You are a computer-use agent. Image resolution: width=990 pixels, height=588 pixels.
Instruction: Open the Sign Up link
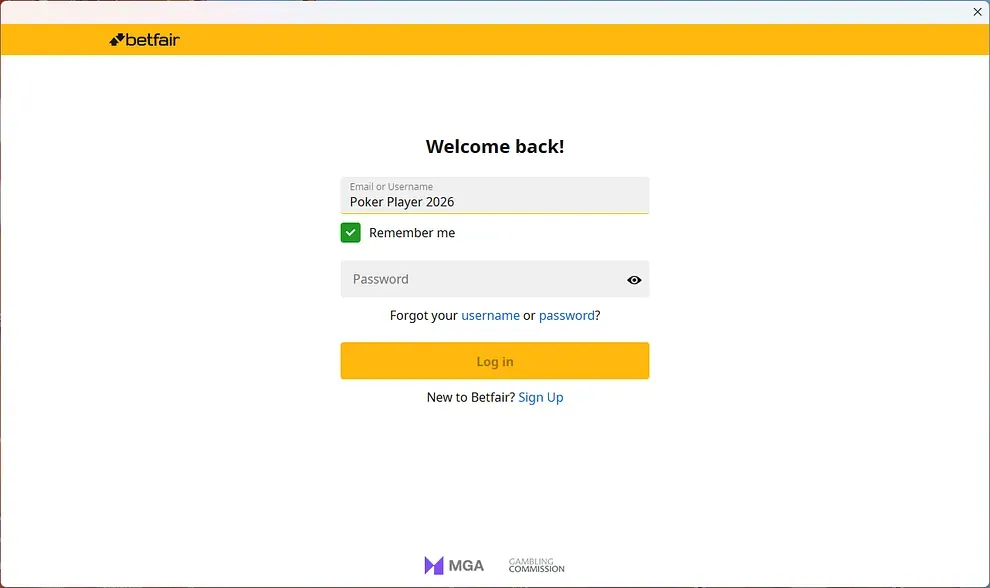tap(540, 397)
